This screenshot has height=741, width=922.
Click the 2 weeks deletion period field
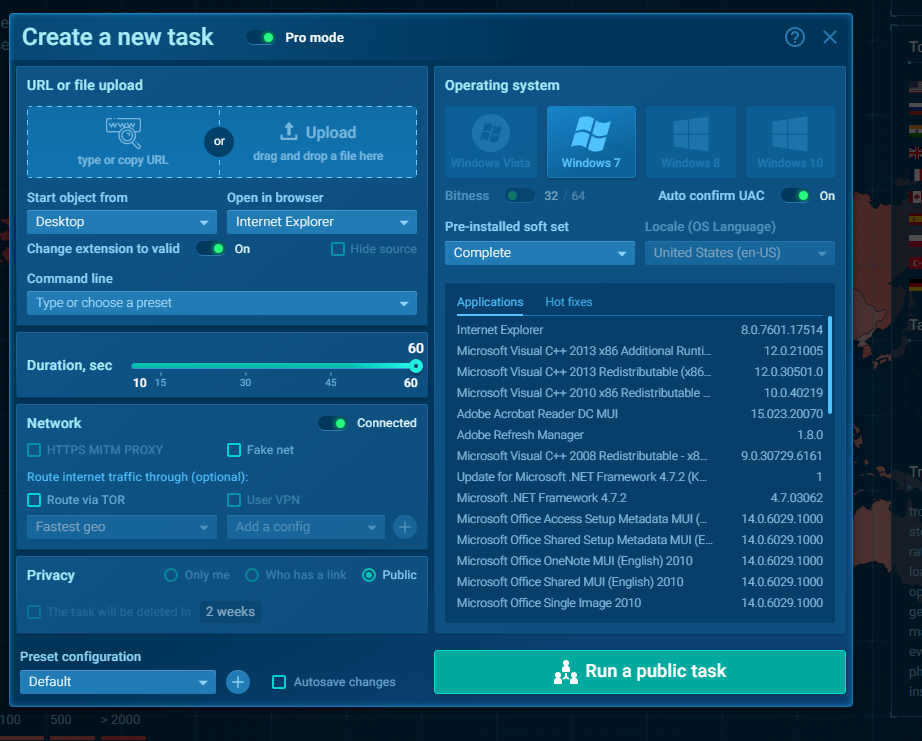click(230, 612)
